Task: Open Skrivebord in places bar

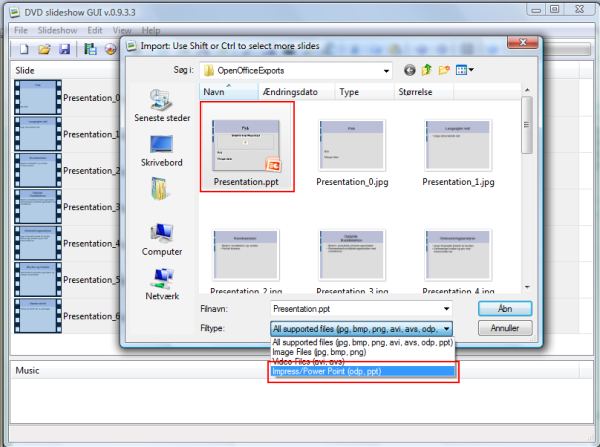Action: (x=161, y=151)
